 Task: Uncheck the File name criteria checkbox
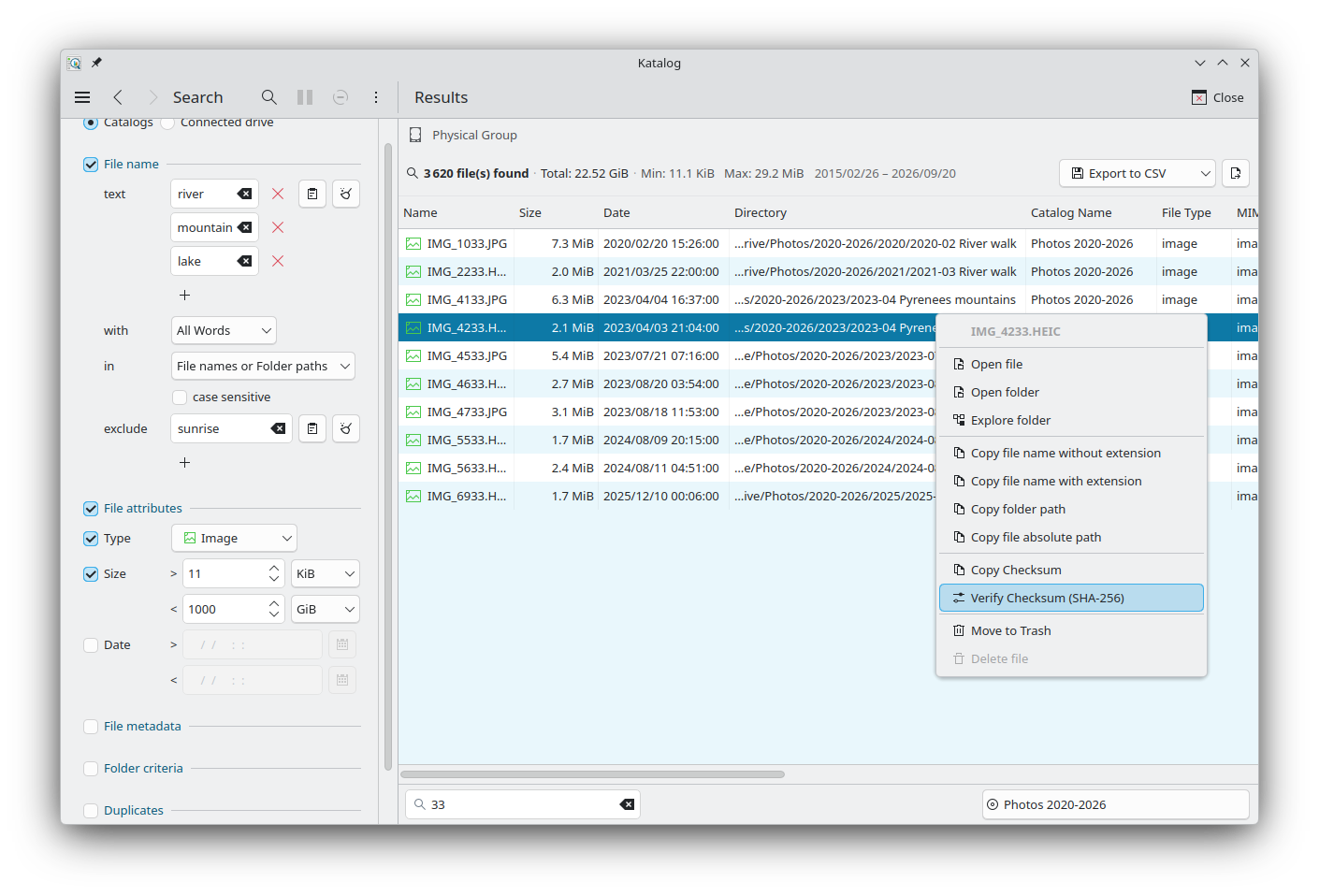click(91, 164)
